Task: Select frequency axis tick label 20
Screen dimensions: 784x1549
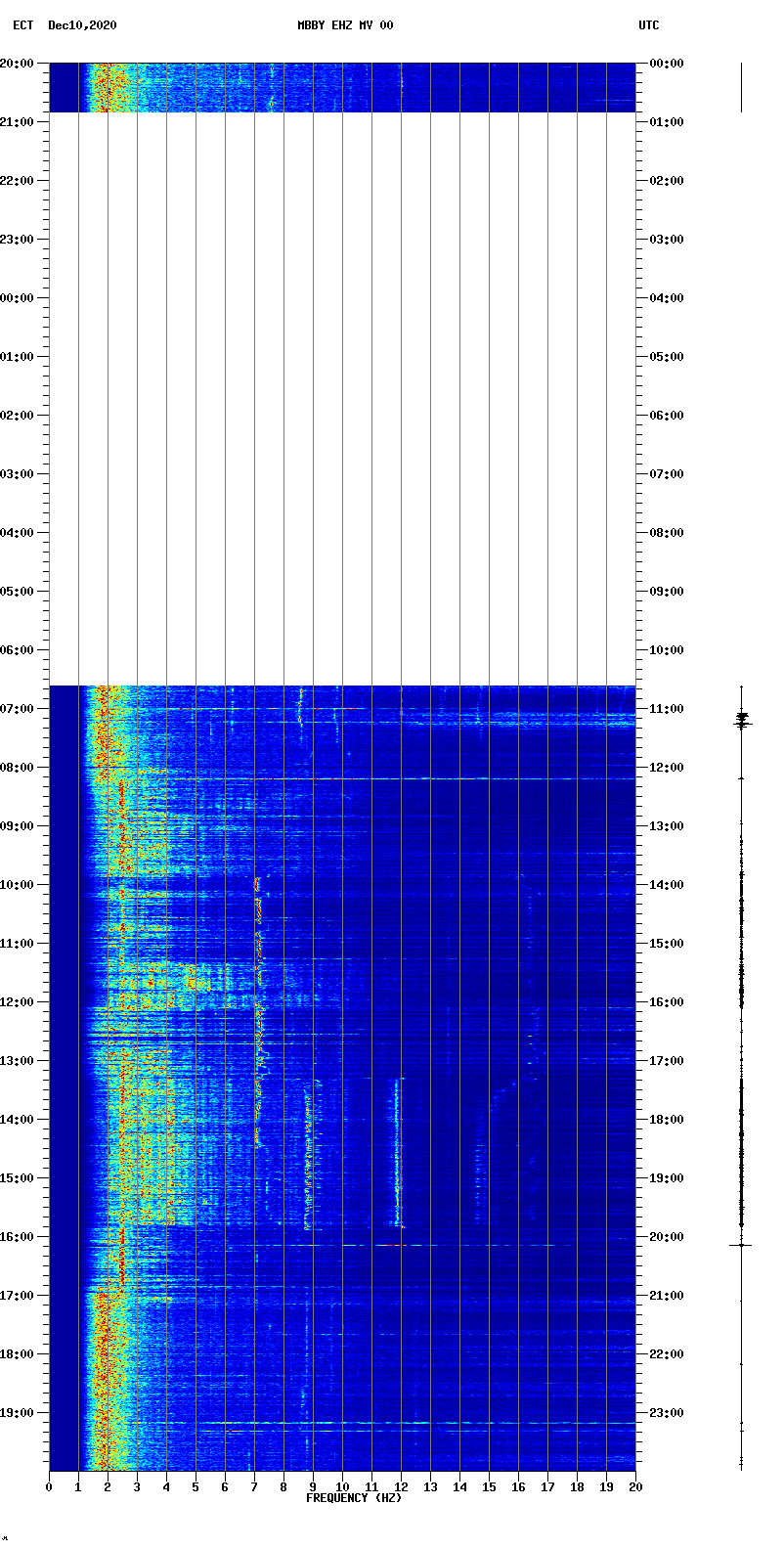Action: tap(635, 1487)
